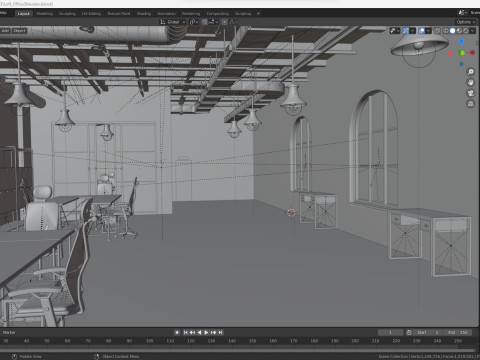
Task: Click the negative X axis gizmo dot
Action: tap(450, 53)
